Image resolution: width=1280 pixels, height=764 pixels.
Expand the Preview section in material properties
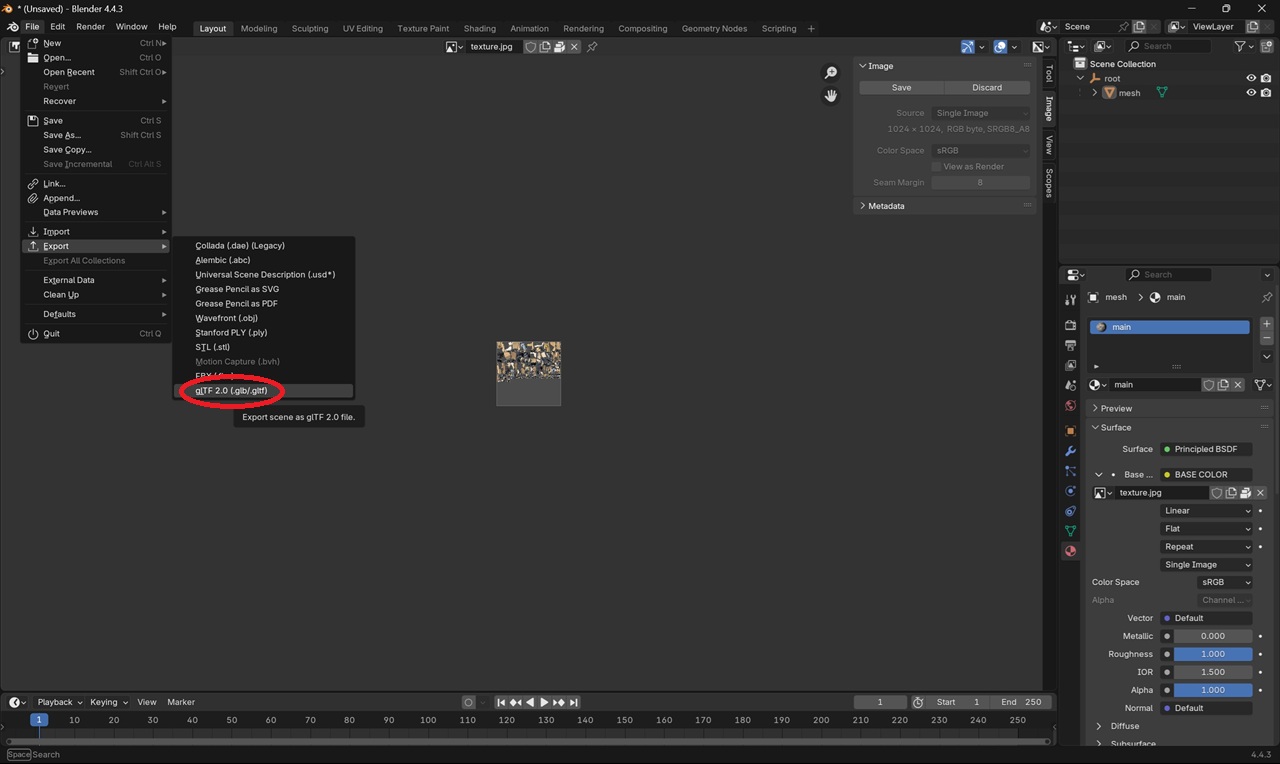(1116, 408)
